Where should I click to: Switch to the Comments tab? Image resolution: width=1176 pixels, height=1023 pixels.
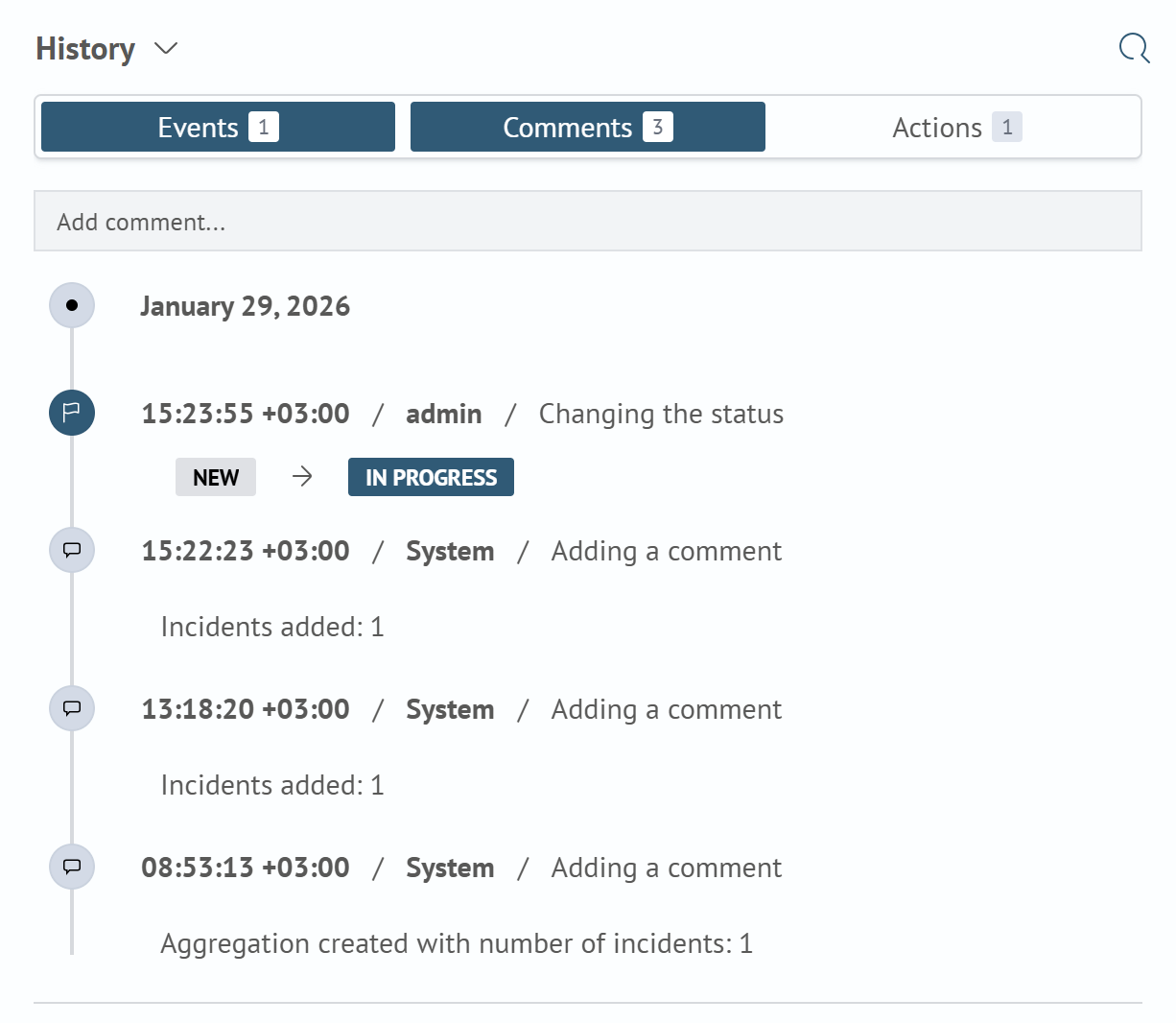[x=588, y=126]
